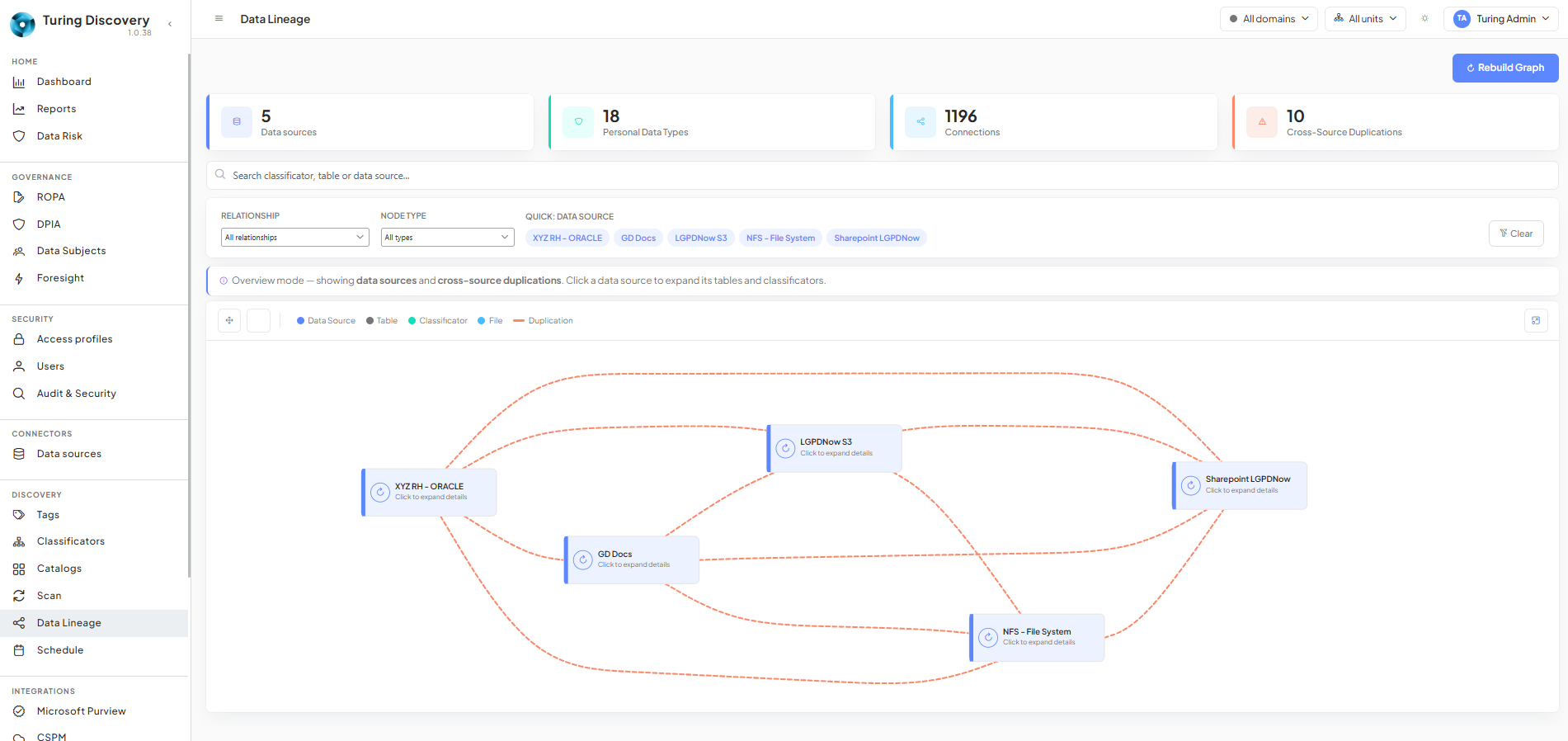The width and height of the screenshot is (1568, 741).
Task: Click the Rebuild Graph button
Action: click(x=1505, y=68)
